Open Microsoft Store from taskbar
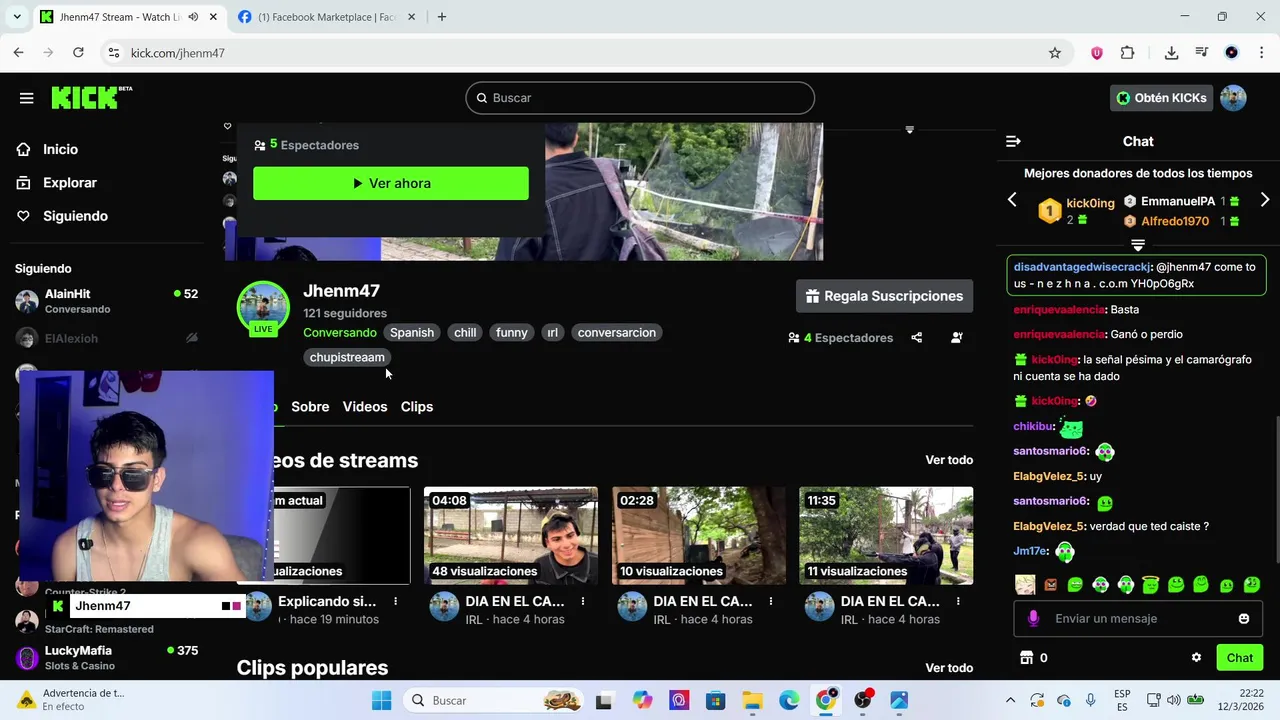This screenshot has height=720, width=1280. pyautogui.click(x=715, y=701)
